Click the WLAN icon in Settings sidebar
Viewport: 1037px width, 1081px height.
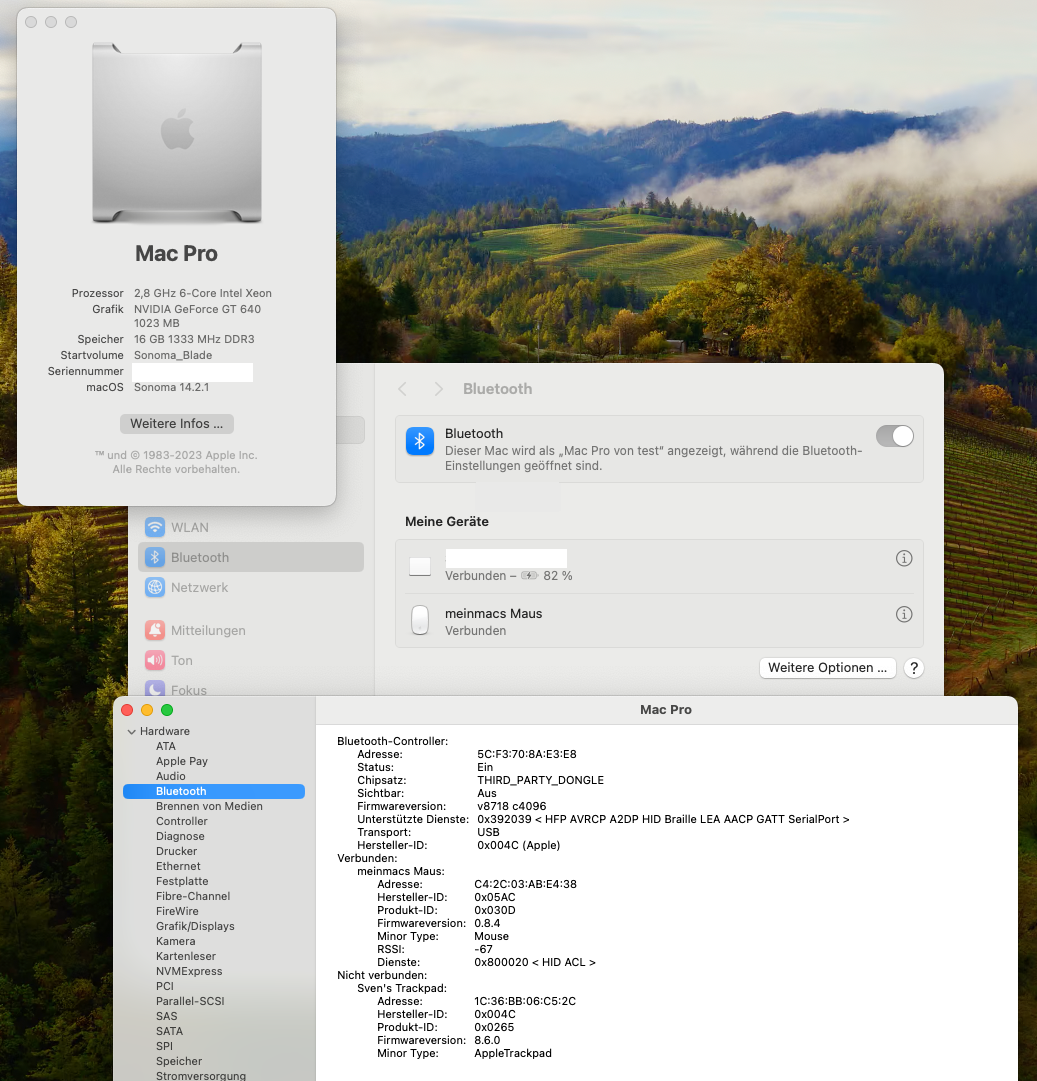(x=155, y=527)
